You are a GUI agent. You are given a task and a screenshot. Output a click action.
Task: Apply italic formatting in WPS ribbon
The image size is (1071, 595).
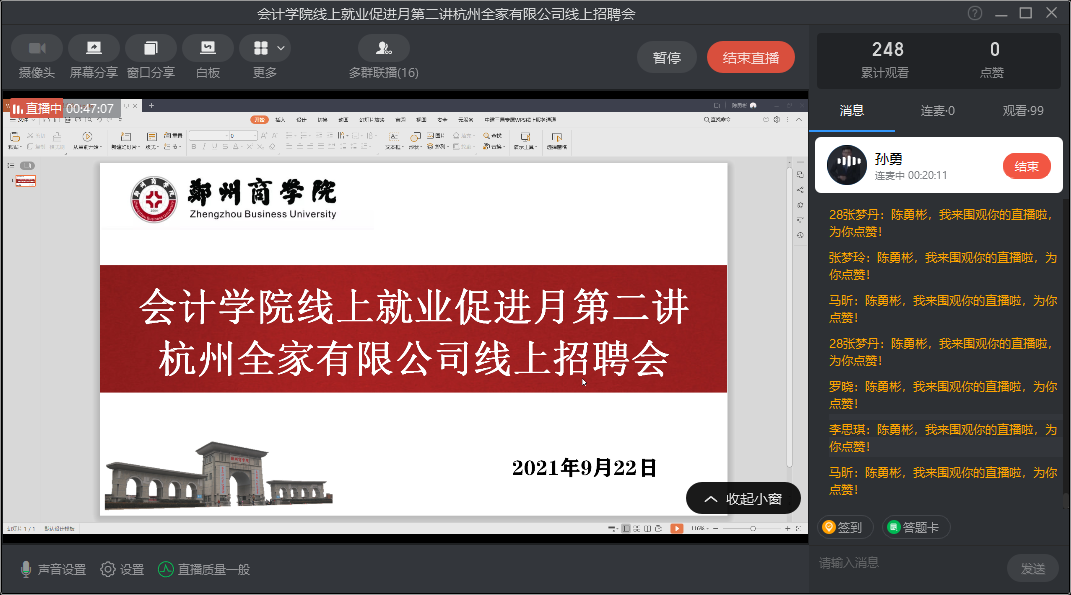(x=204, y=146)
